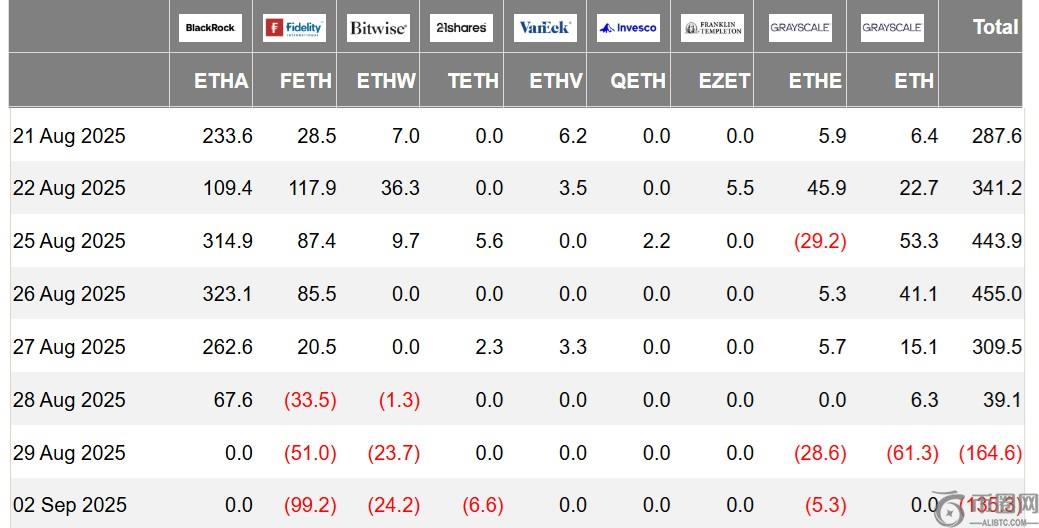This screenshot has height=528, width=1039.
Task: Click the BlackRock logo
Action: [x=210, y=28]
